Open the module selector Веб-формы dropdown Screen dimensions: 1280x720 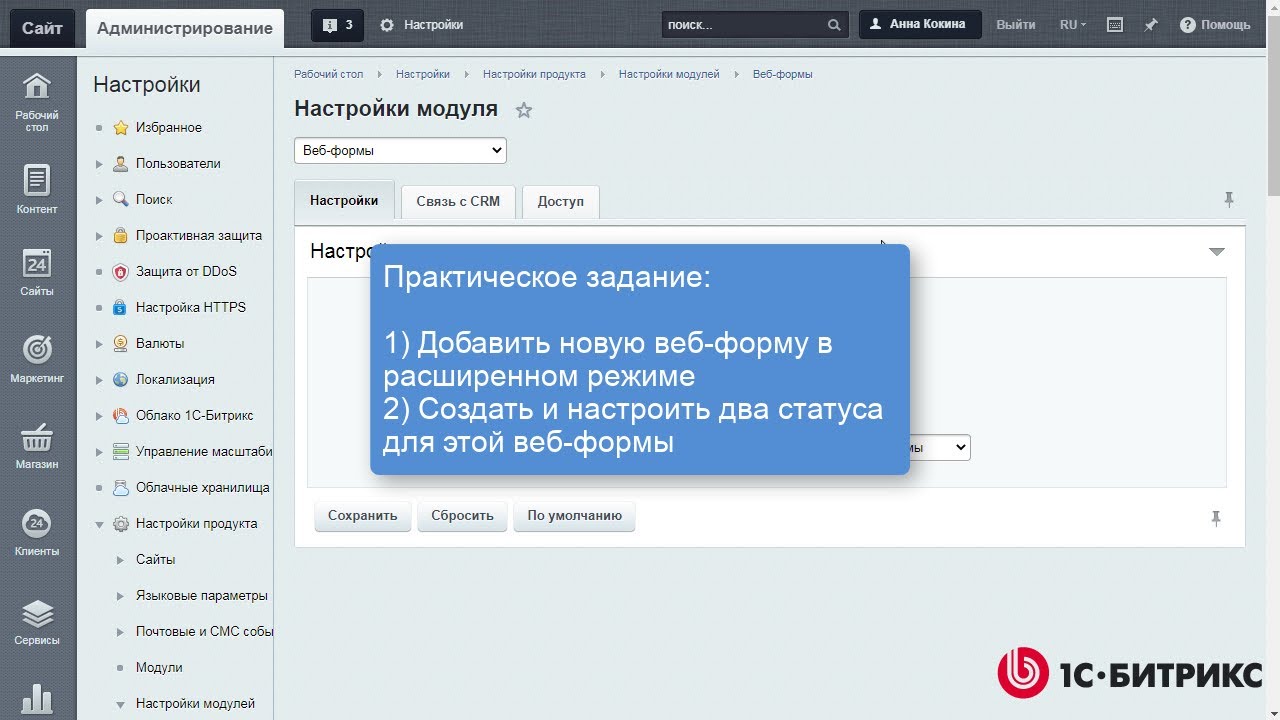400,151
